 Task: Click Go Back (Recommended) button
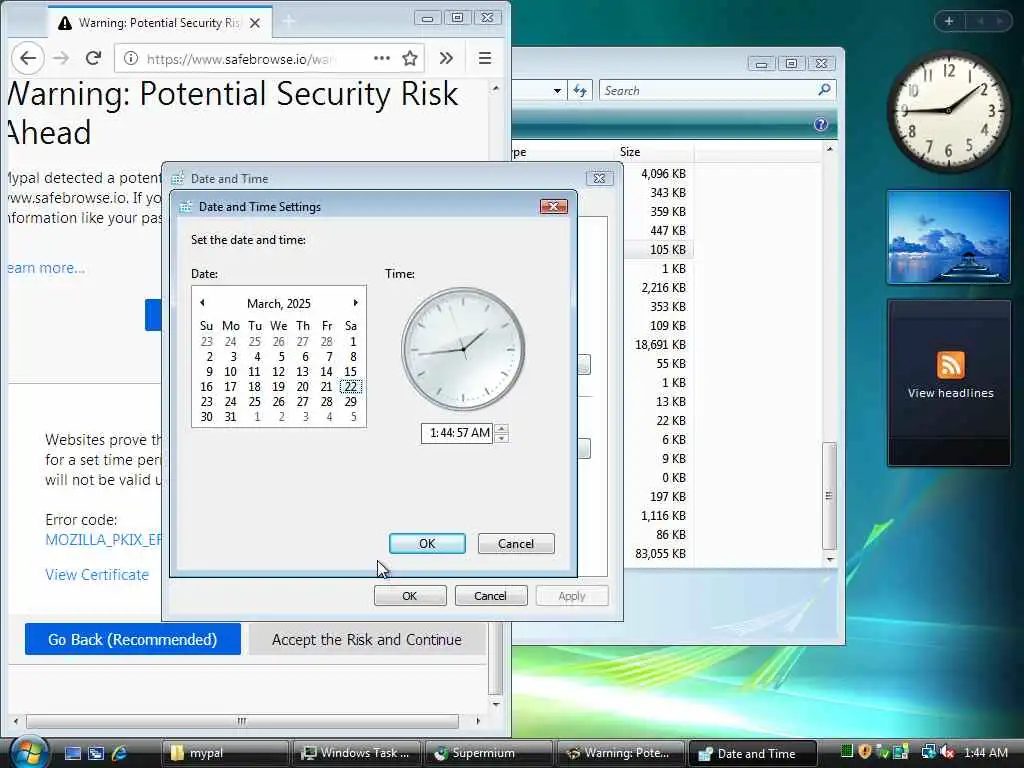click(x=133, y=639)
